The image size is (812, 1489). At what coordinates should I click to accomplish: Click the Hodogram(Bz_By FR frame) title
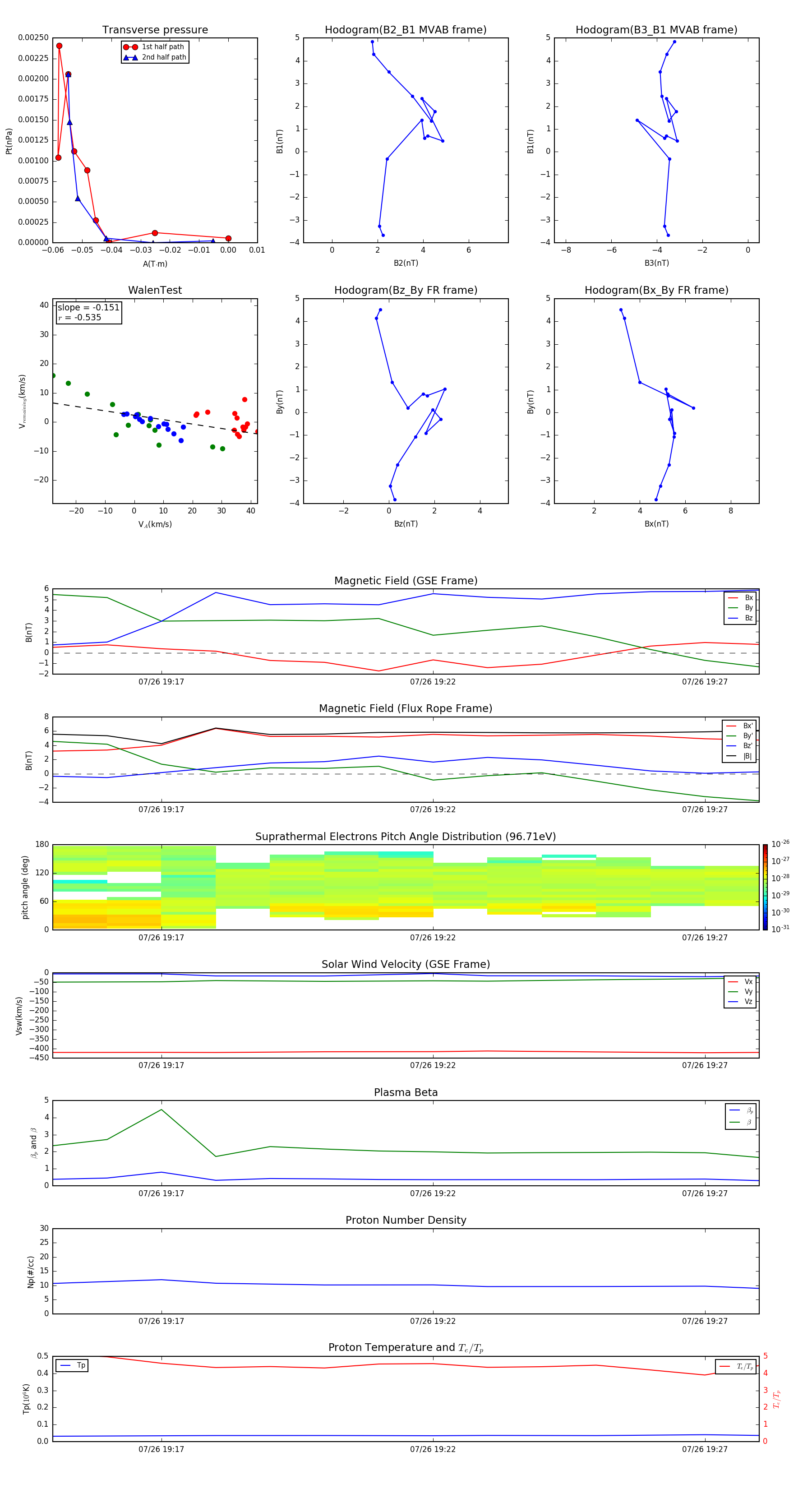click(x=406, y=290)
